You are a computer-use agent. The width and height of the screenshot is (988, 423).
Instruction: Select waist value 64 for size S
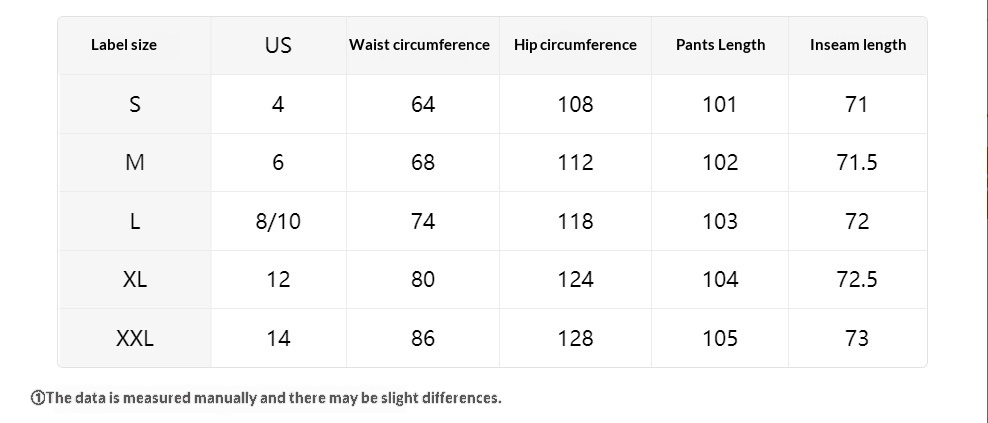pyautogui.click(x=423, y=104)
